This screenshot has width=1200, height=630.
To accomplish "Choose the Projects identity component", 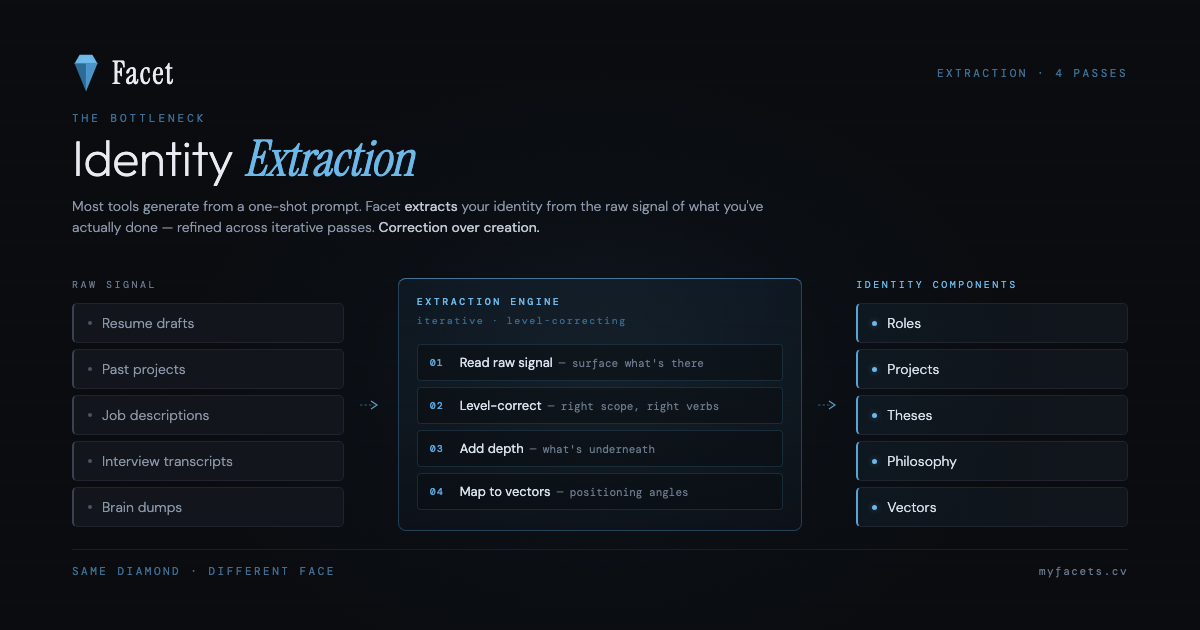I will [992, 369].
